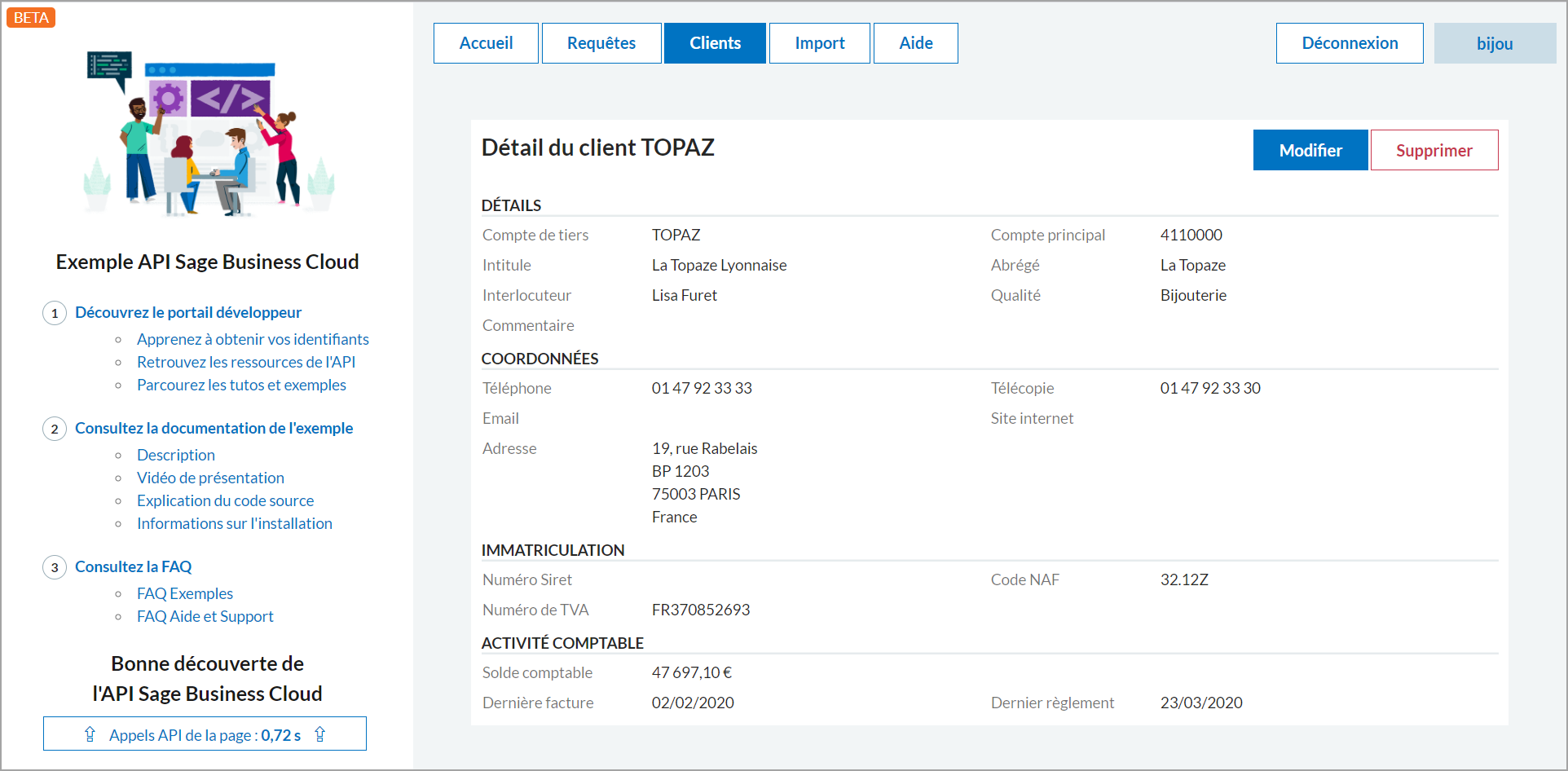1568x771 pixels.
Task: Open Retrouvez les ressources de l'API
Action: point(246,362)
